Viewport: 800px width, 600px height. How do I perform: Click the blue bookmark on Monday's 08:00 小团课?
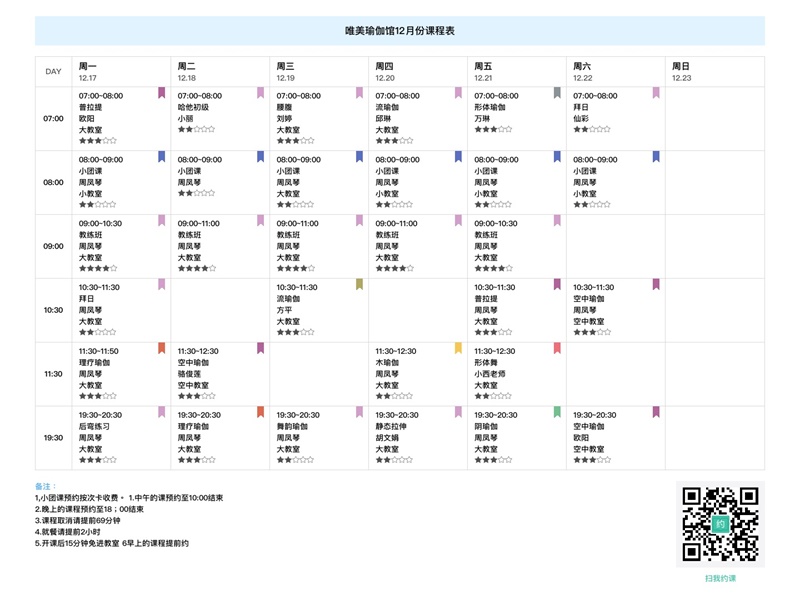161,157
